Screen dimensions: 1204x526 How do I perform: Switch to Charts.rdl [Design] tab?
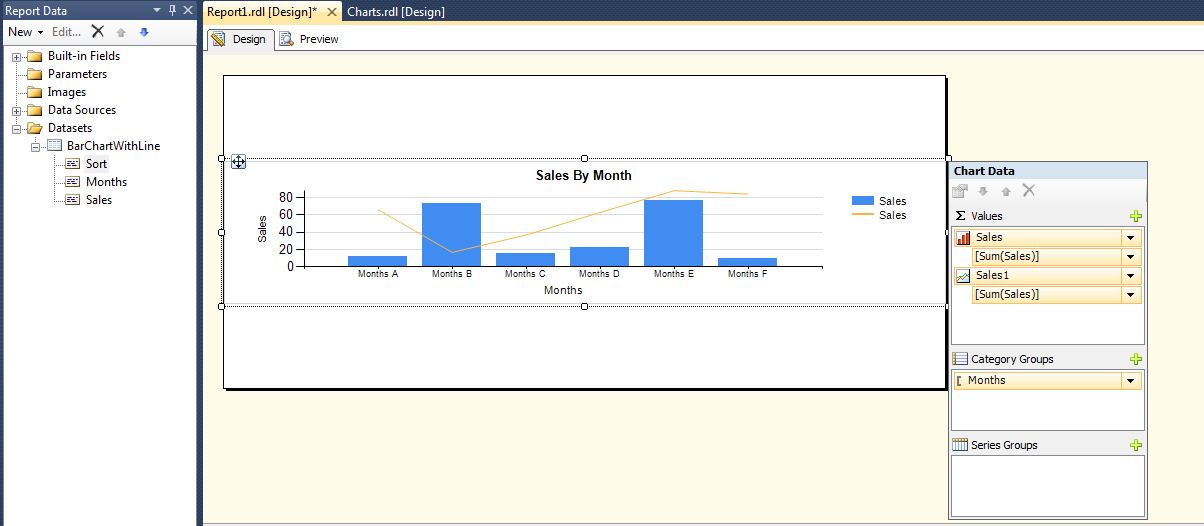[x=396, y=12]
